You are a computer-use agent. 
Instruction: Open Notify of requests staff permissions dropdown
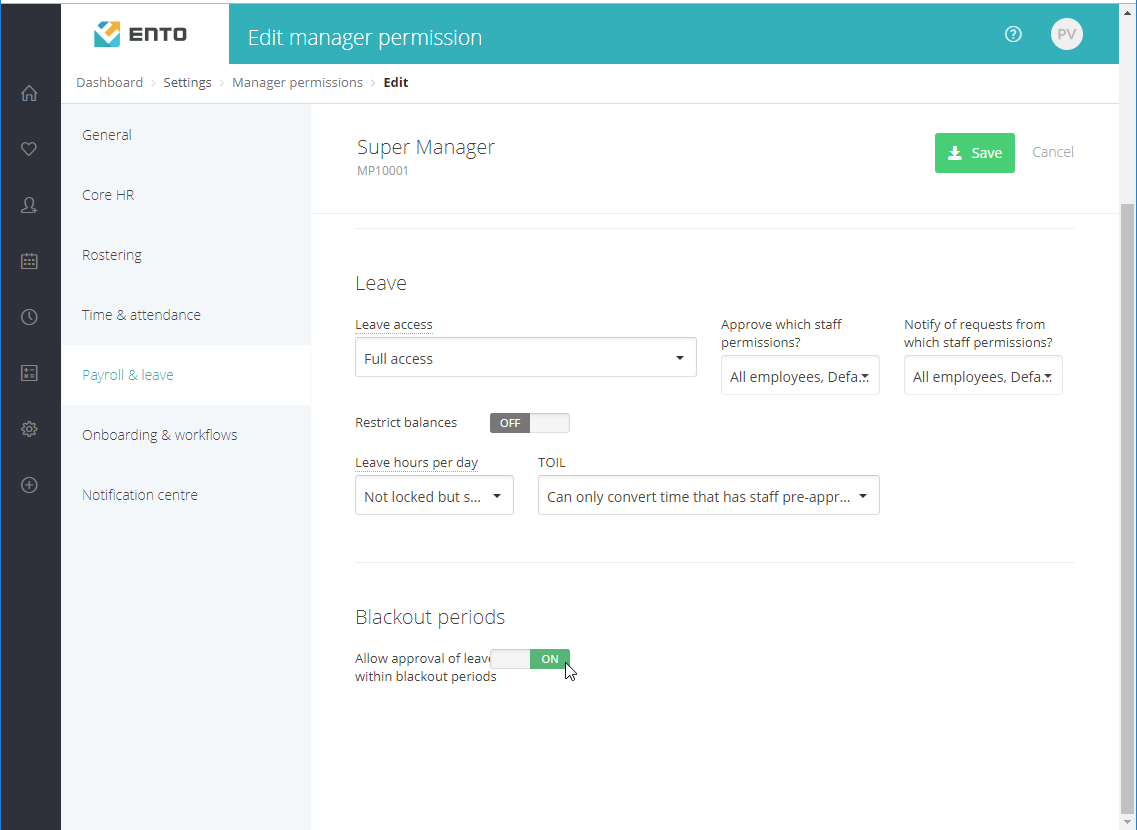pyautogui.click(x=983, y=375)
